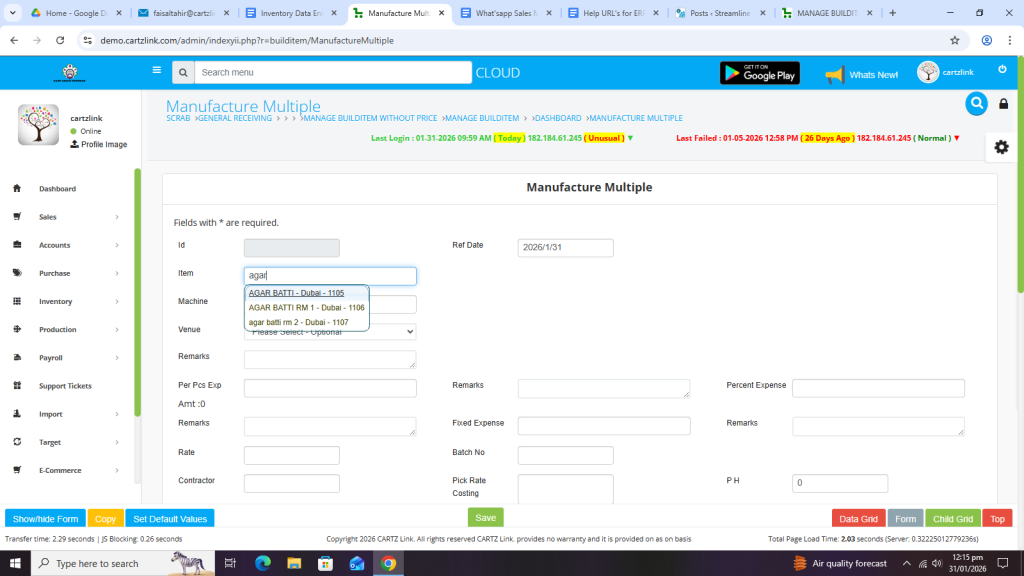Screen dimensions: 1024x576
Task: Follow the MANAGE BUILDITEM breadcrumb link
Action: pos(483,118)
